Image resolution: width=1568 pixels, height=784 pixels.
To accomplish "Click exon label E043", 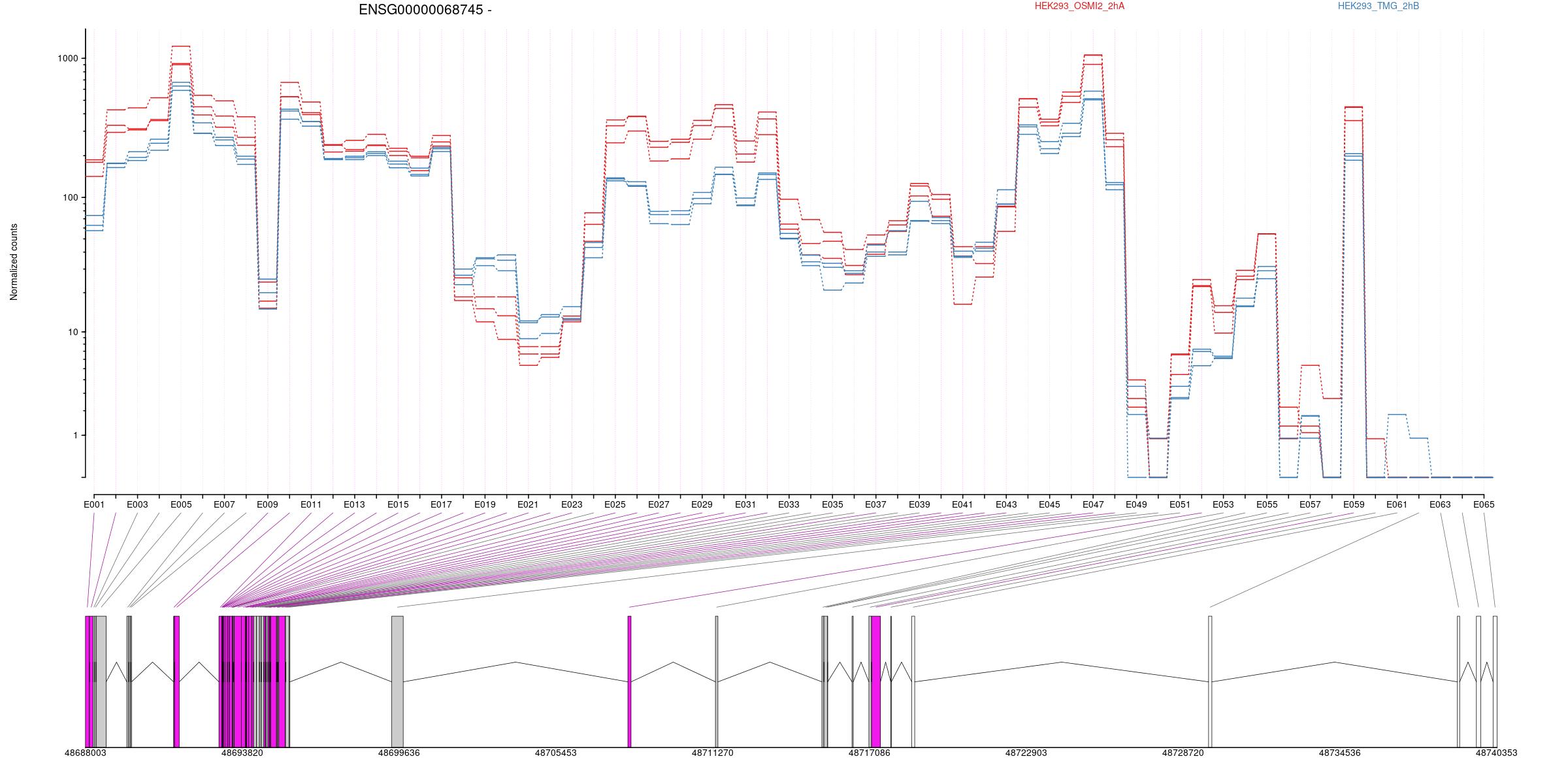I will click(x=1006, y=504).
